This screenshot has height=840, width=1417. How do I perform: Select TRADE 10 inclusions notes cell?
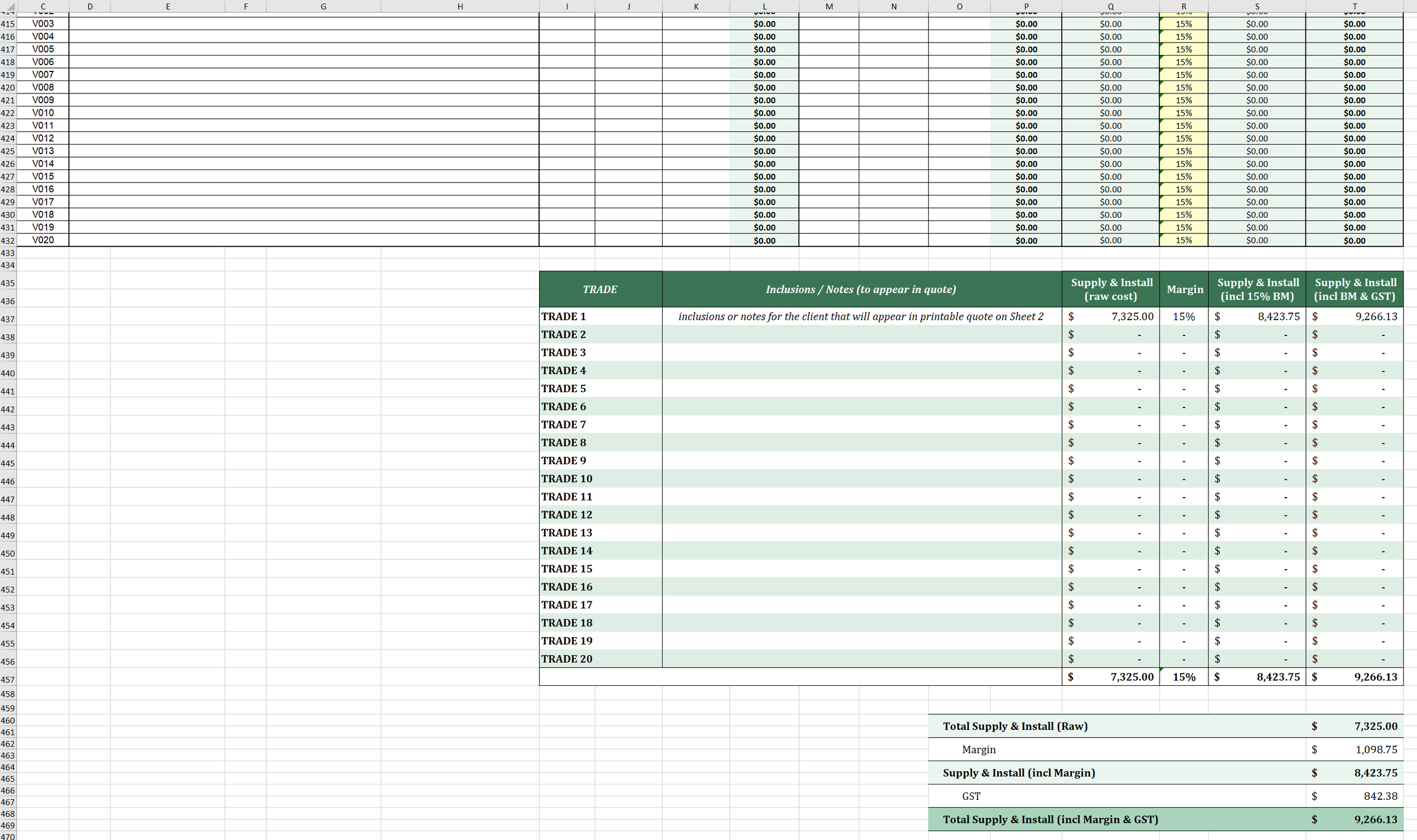click(x=860, y=478)
